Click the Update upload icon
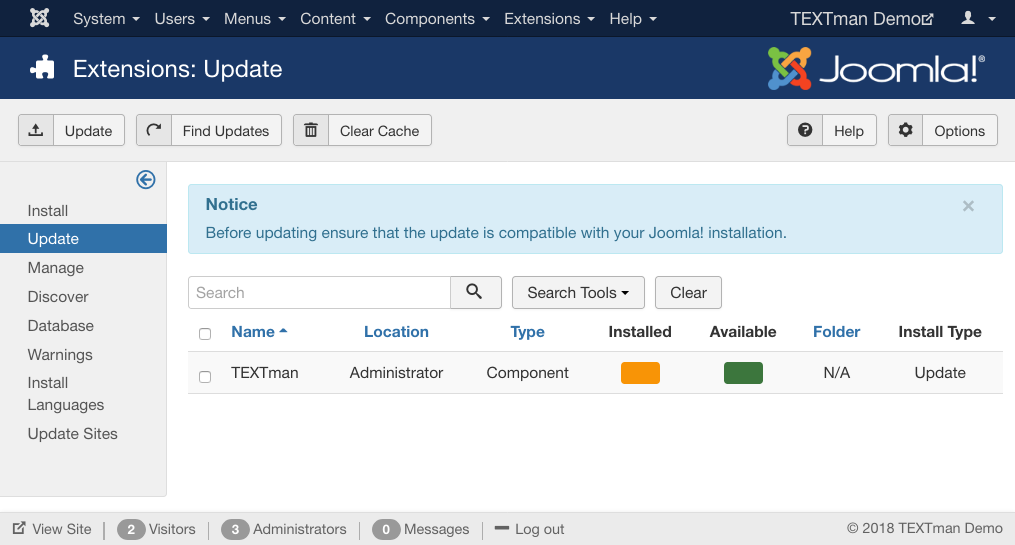1015x545 pixels. coord(36,130)
